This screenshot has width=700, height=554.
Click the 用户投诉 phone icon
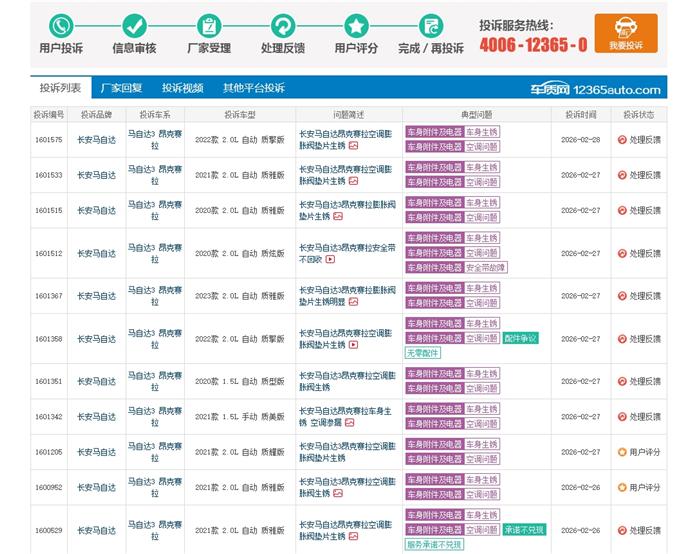click(61, 25)
